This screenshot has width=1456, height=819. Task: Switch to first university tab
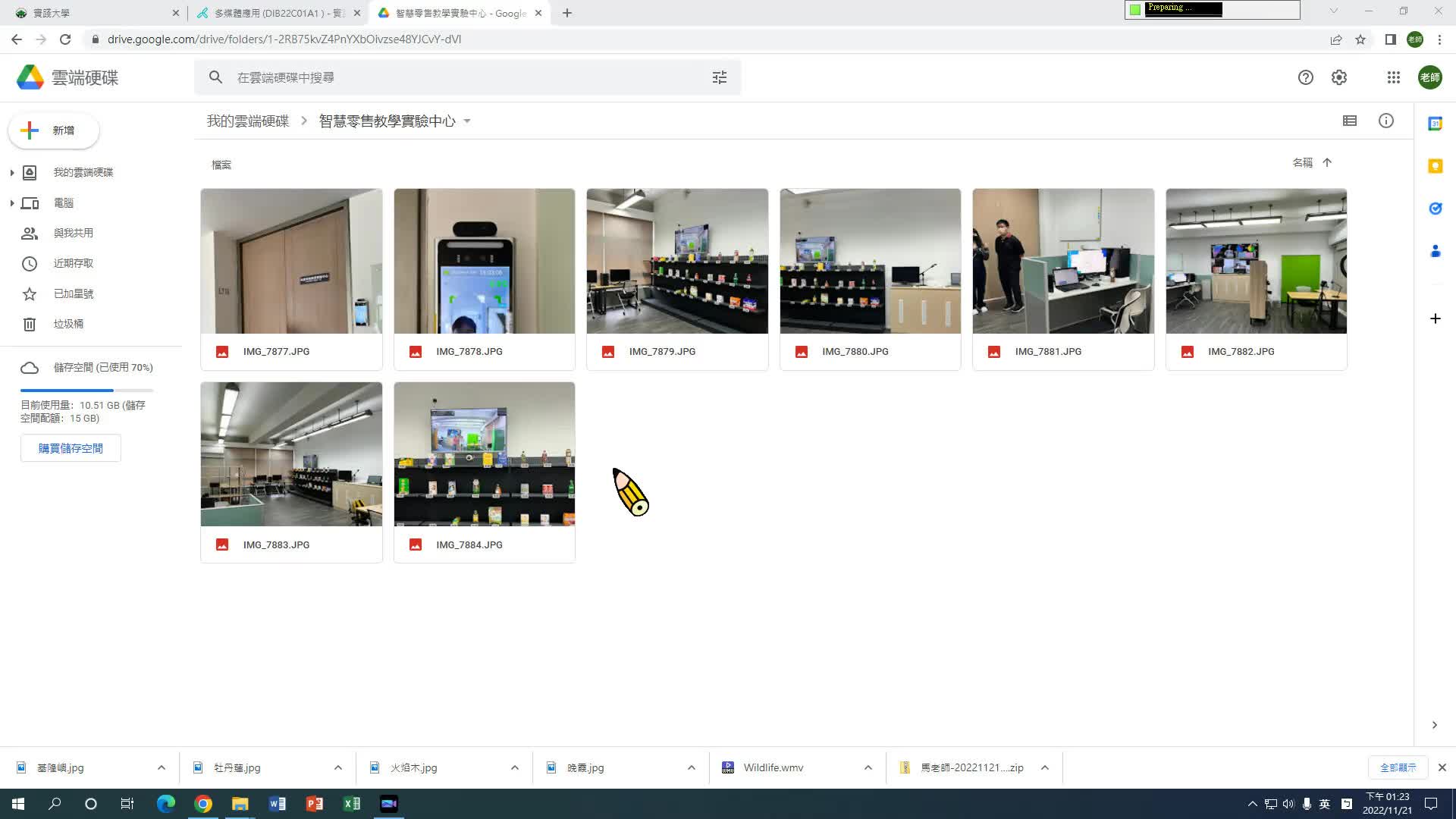95,13
